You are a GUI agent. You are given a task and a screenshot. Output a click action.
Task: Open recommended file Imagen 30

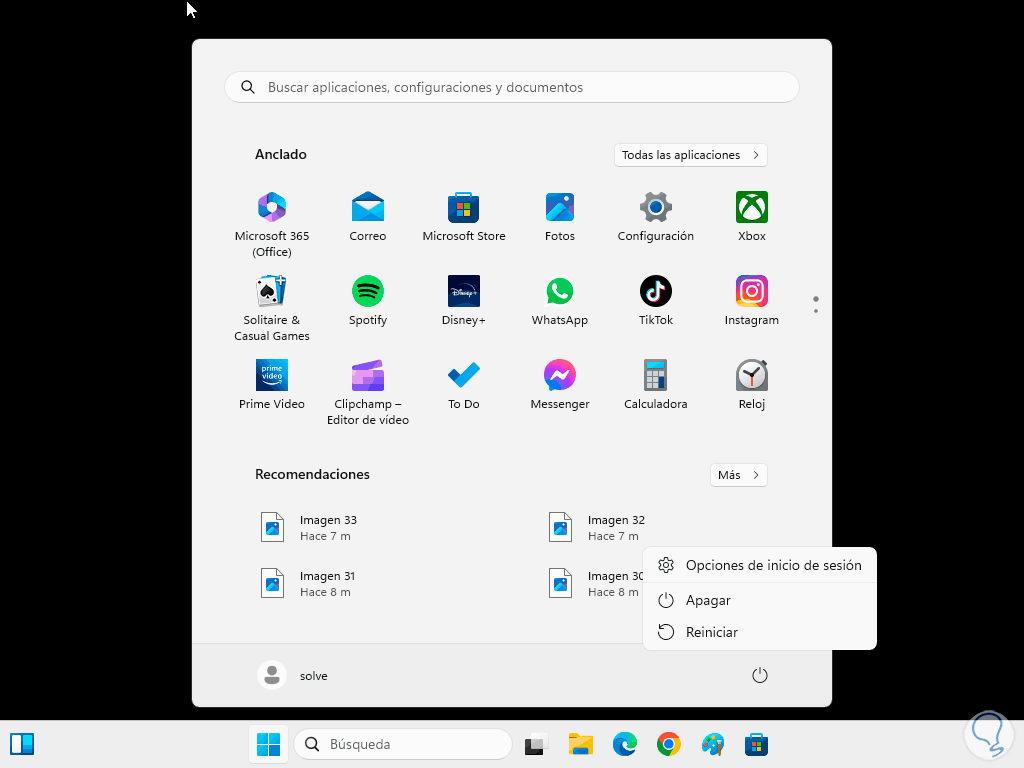point(594,584)
